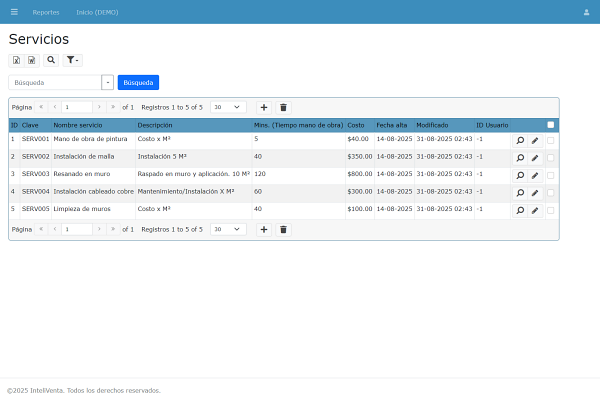
Task: Edit the Resanado en muro service
Action: 534,175
